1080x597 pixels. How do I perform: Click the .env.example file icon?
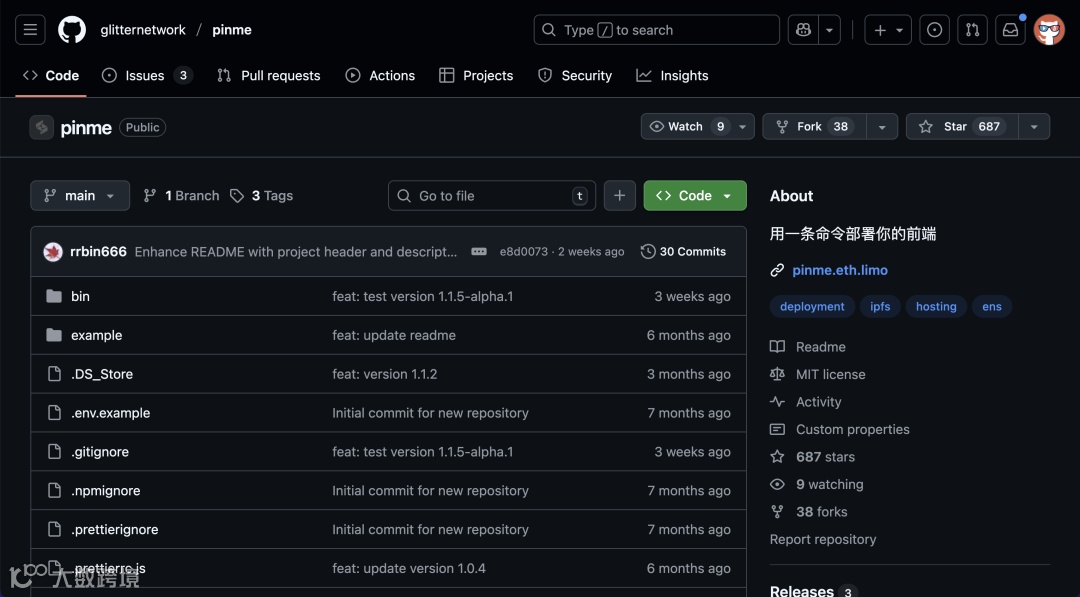click(x=54, y=412)
